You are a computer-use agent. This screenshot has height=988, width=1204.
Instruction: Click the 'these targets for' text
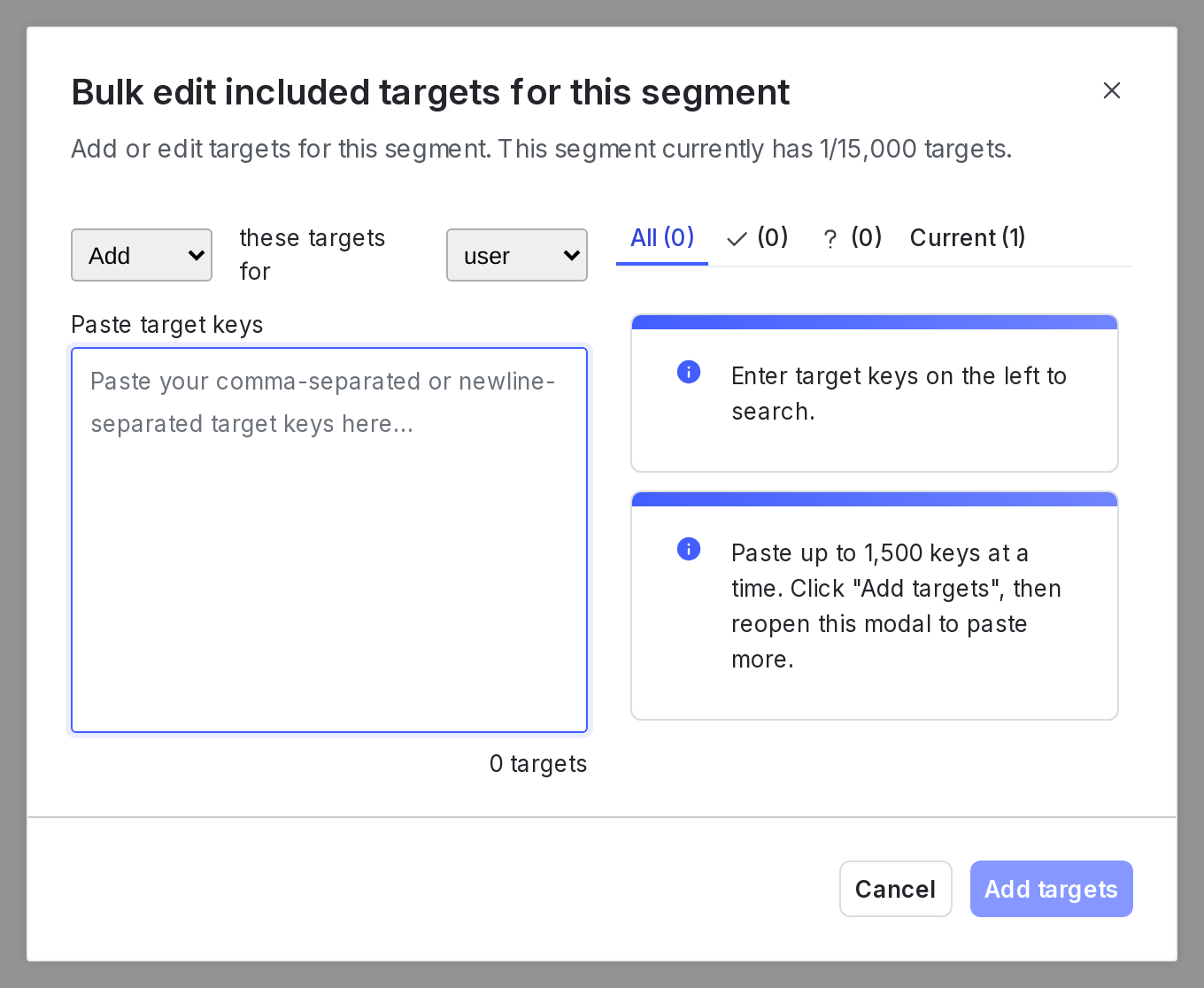coord(313,255)
